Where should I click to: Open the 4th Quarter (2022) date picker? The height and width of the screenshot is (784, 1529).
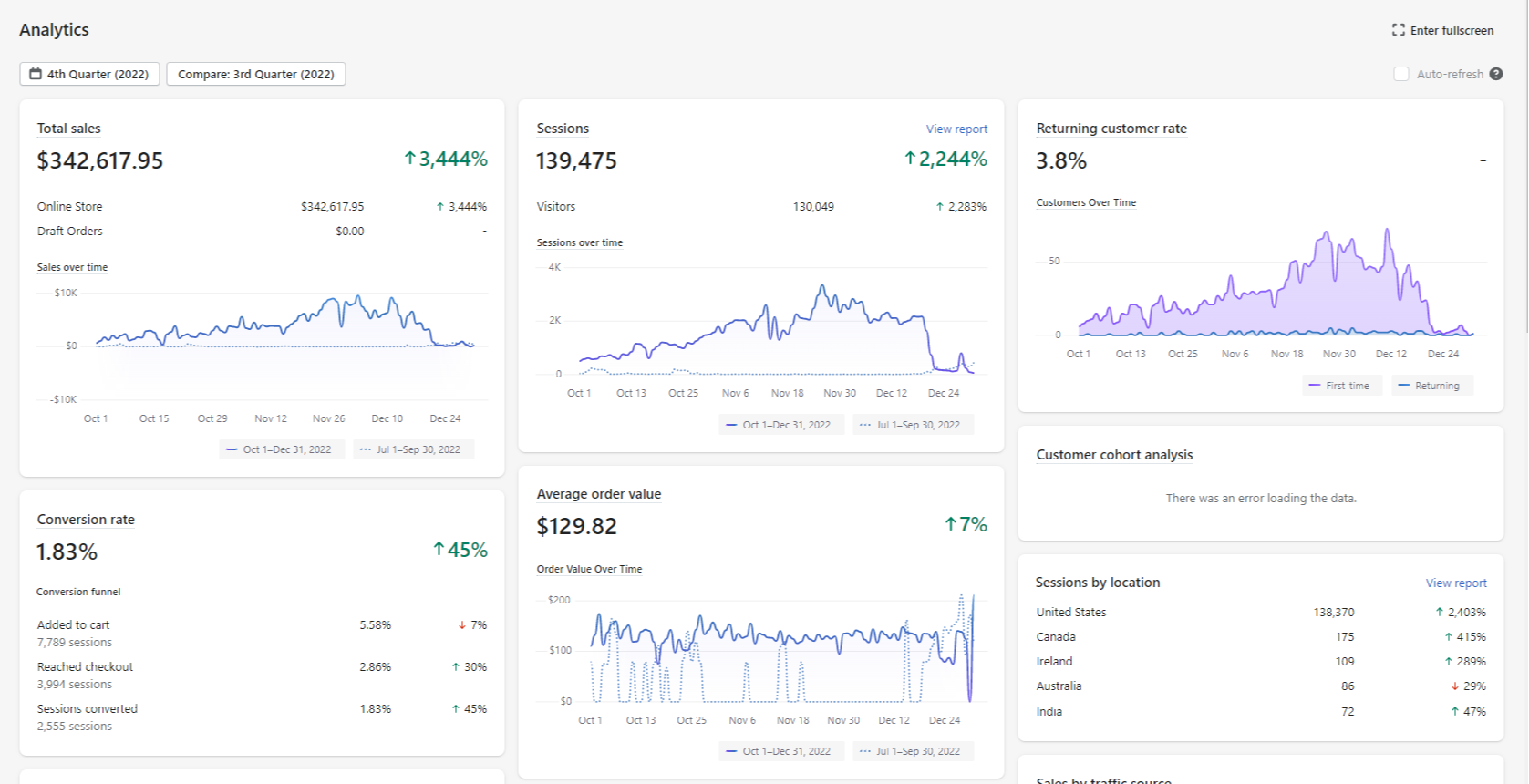89,74
